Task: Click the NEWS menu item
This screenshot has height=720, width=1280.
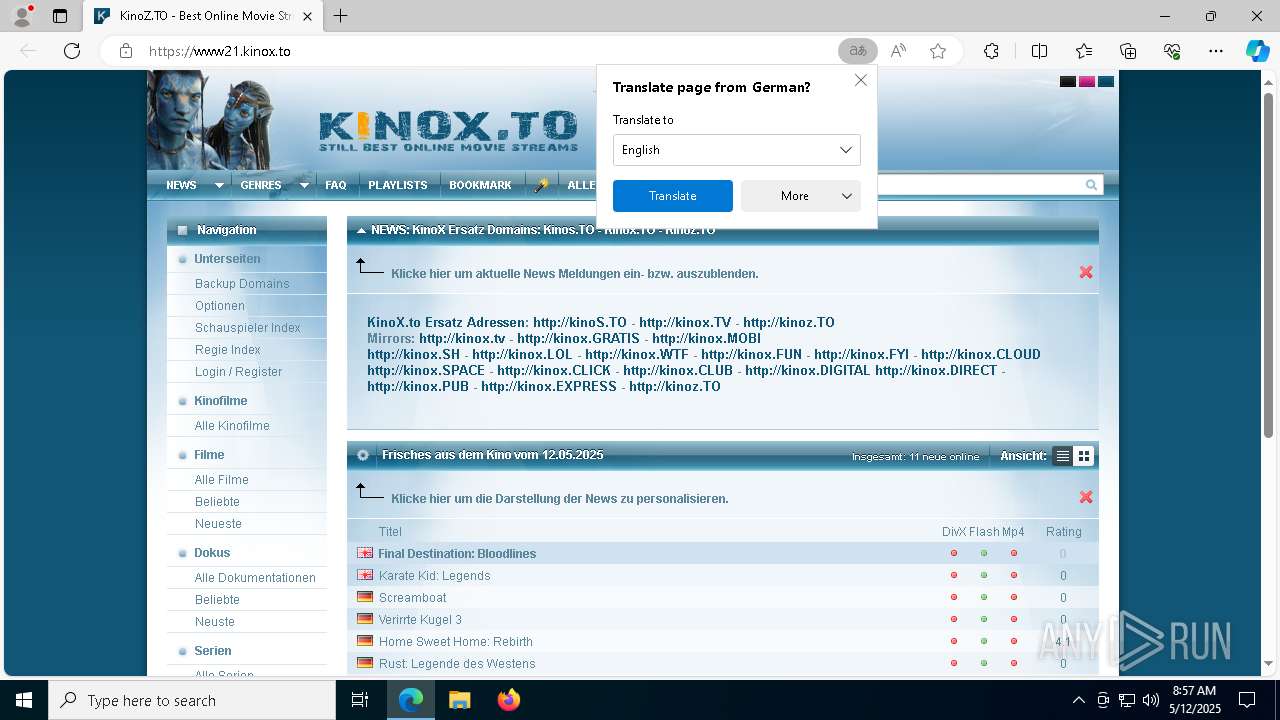Action: [x=181, y=185]
